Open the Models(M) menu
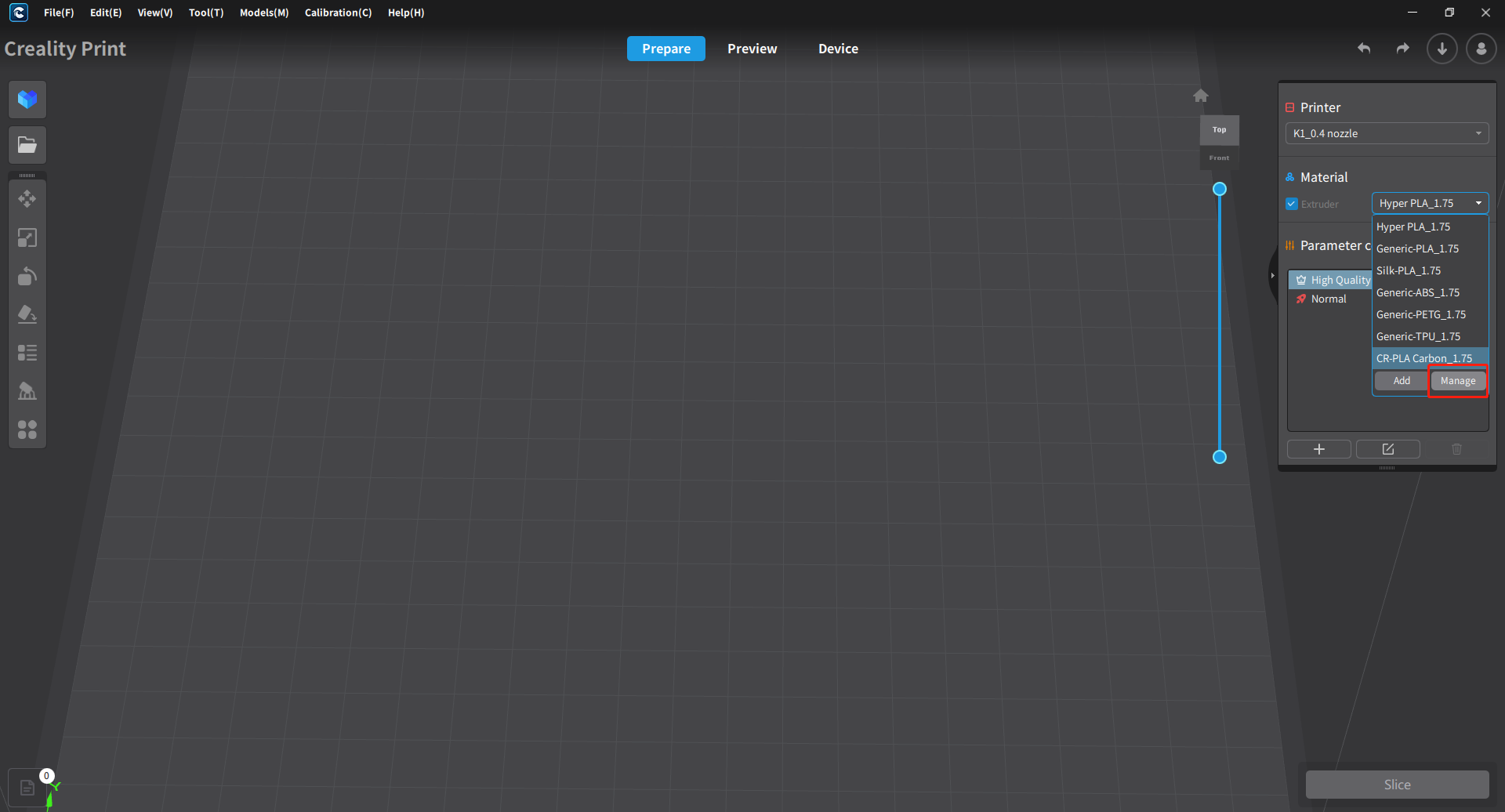The height and width of the screenshot is (812, 1505). pos(264,13)
